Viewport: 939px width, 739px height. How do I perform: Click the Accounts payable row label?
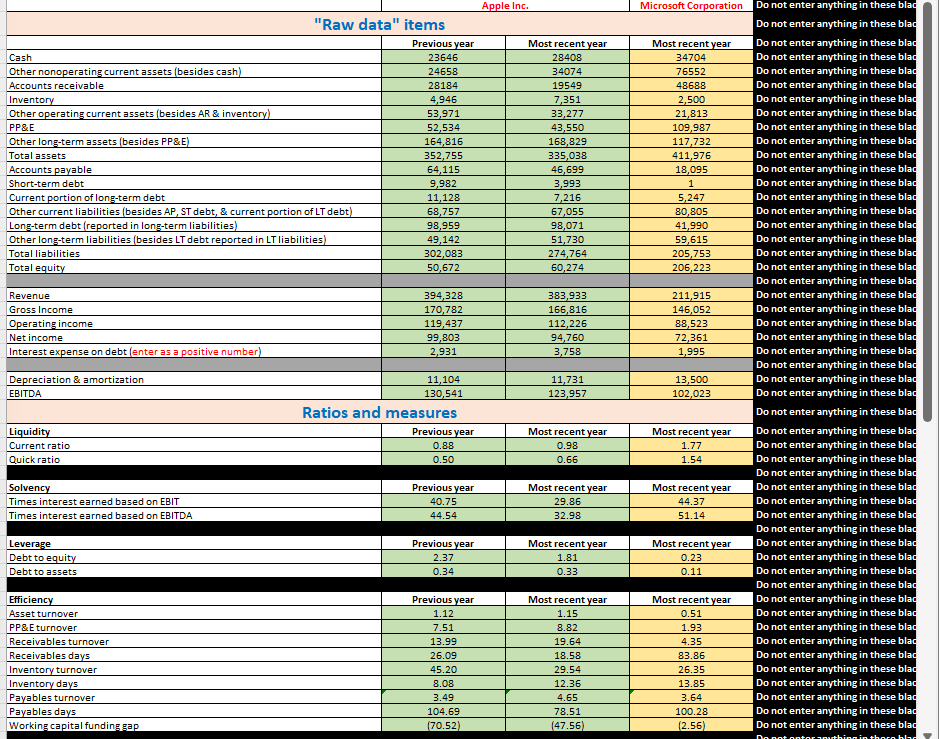click(x=50, y=169)
